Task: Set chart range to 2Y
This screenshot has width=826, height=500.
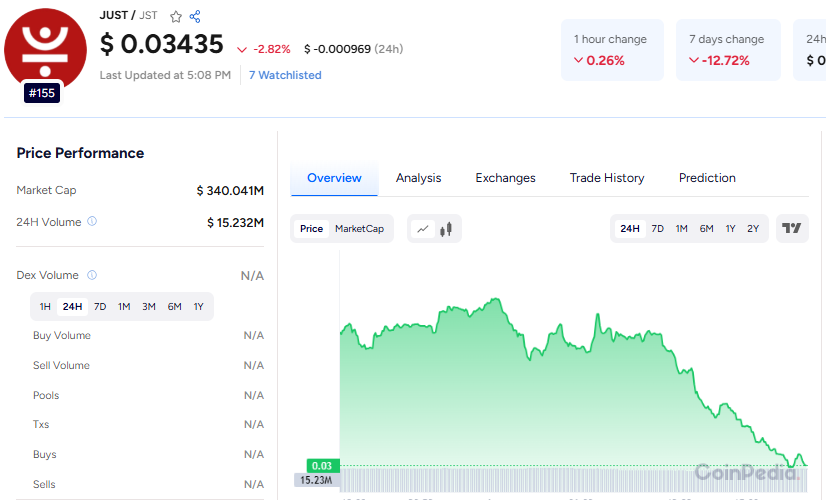Action: click(753, 229)
